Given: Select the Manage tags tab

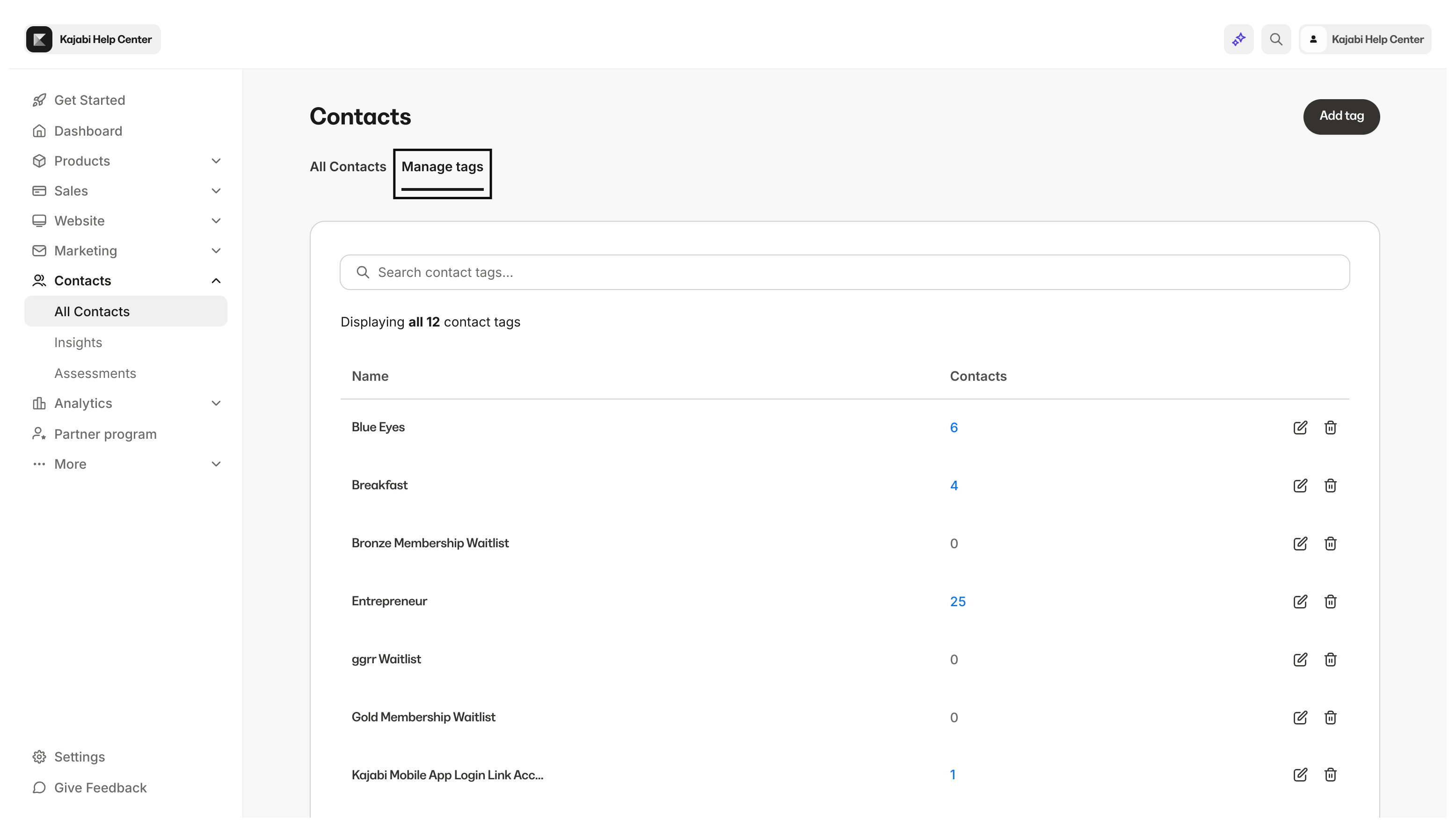Looking at the screenshot, I should [x=442, y=167].
